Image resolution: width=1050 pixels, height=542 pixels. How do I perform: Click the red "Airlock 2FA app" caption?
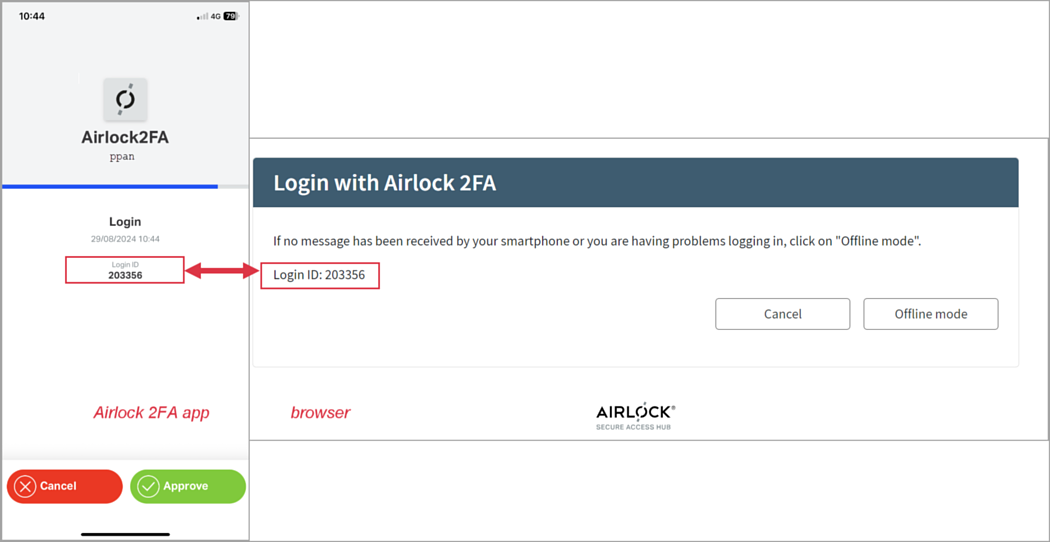pyautogui.click(x=151, y=412)
